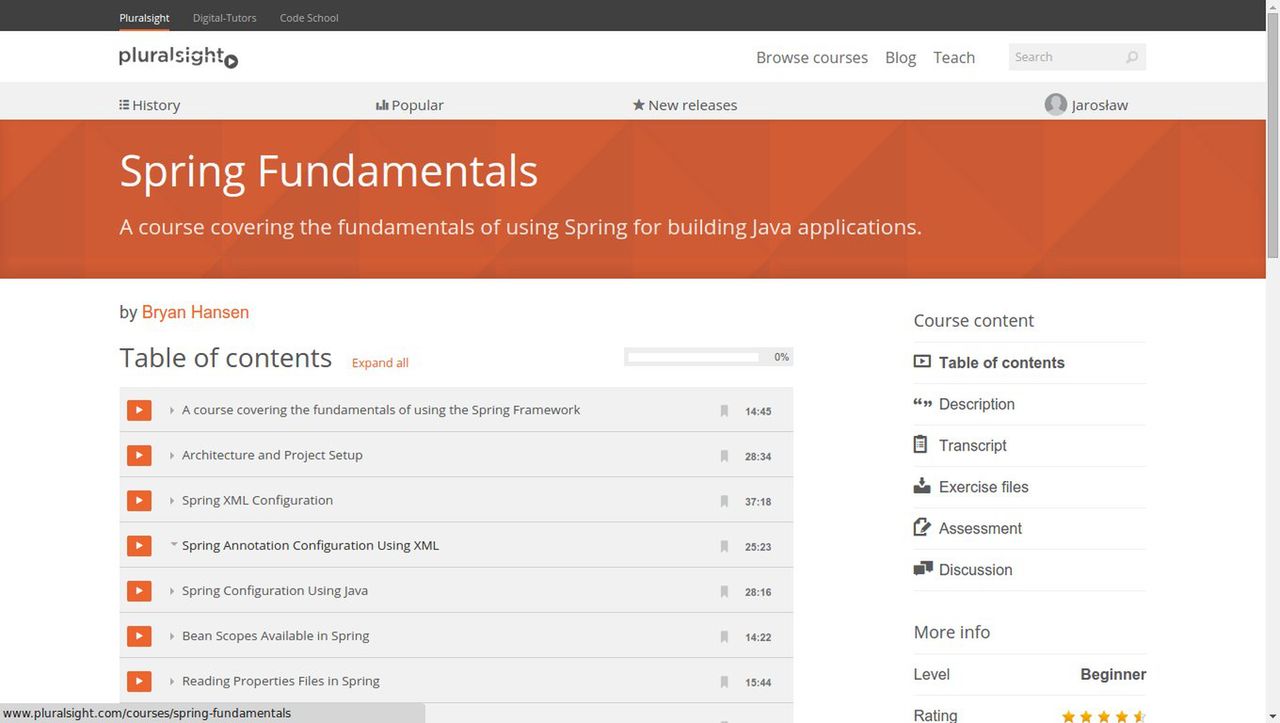Click the 'Spring XML Configuration' module title
Screen dimensions: 1280x723
(257, 500)
